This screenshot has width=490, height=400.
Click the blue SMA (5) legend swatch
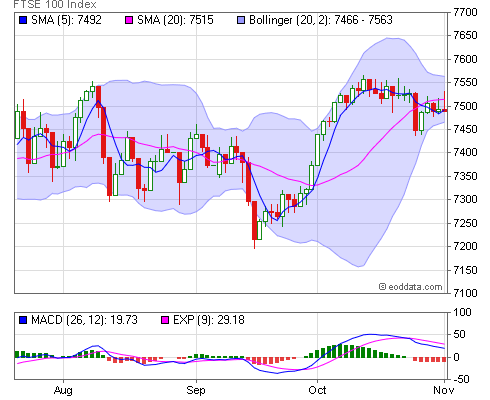click(x=23, y=21)
